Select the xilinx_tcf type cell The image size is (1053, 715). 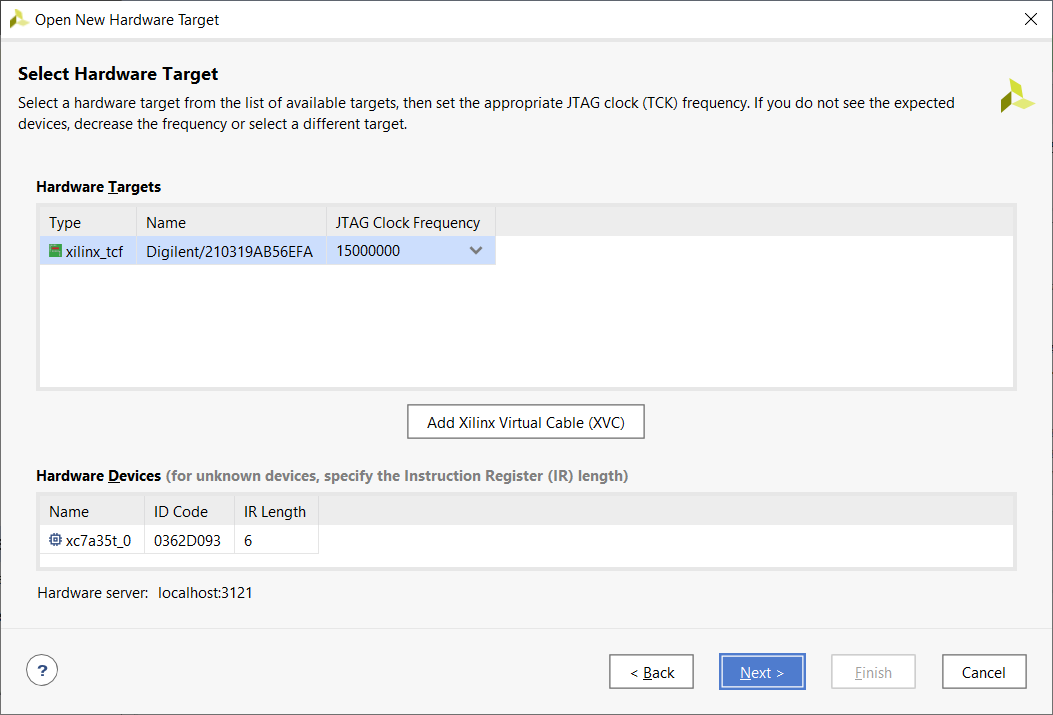point(88,251)
